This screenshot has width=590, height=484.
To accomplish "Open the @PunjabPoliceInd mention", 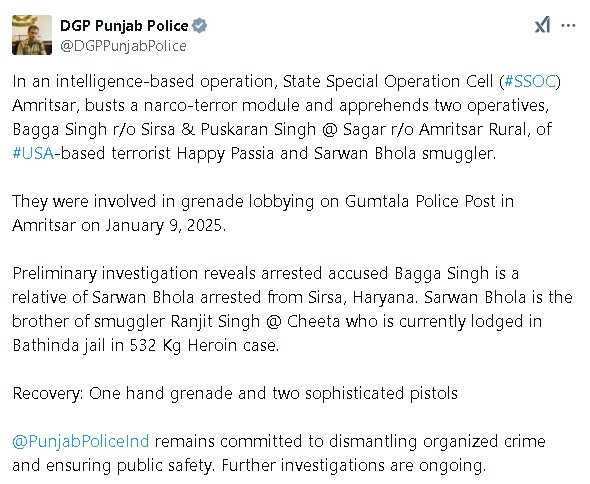I will (81, 441).
